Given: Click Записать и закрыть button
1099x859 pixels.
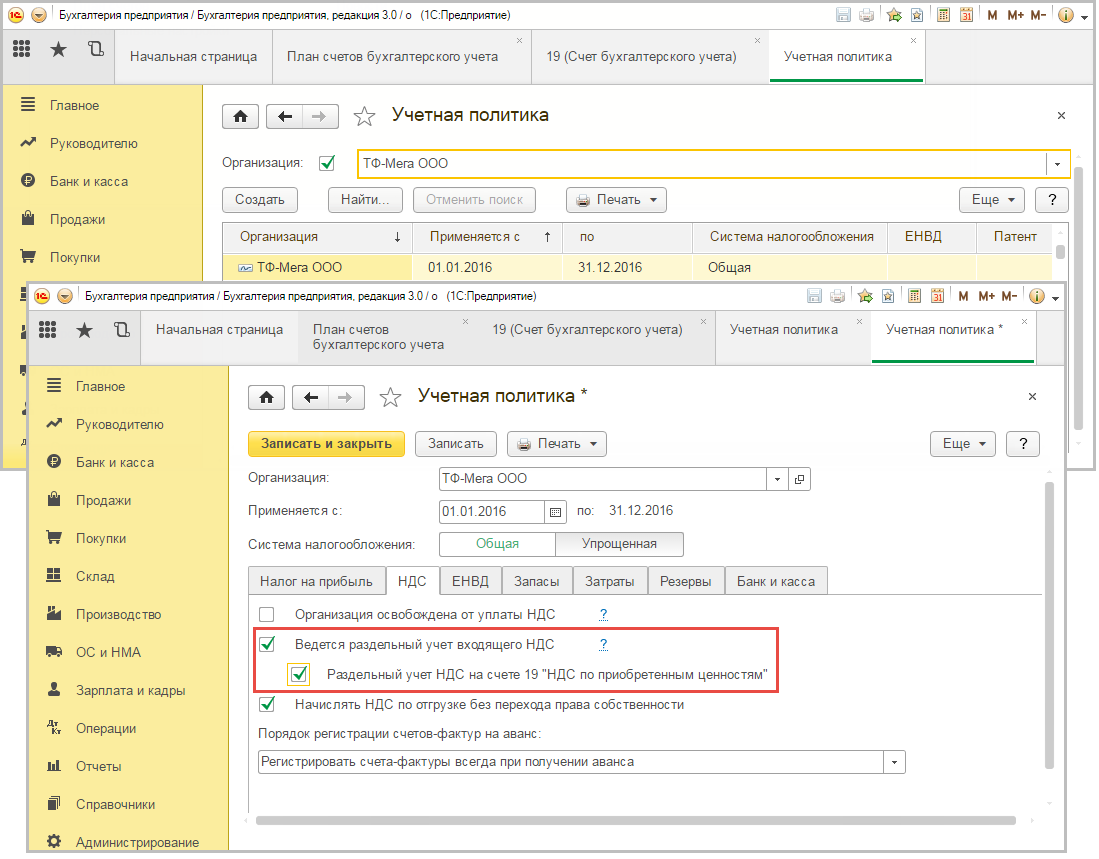Looking at the screenshot, I should click(x=327, y=444).
